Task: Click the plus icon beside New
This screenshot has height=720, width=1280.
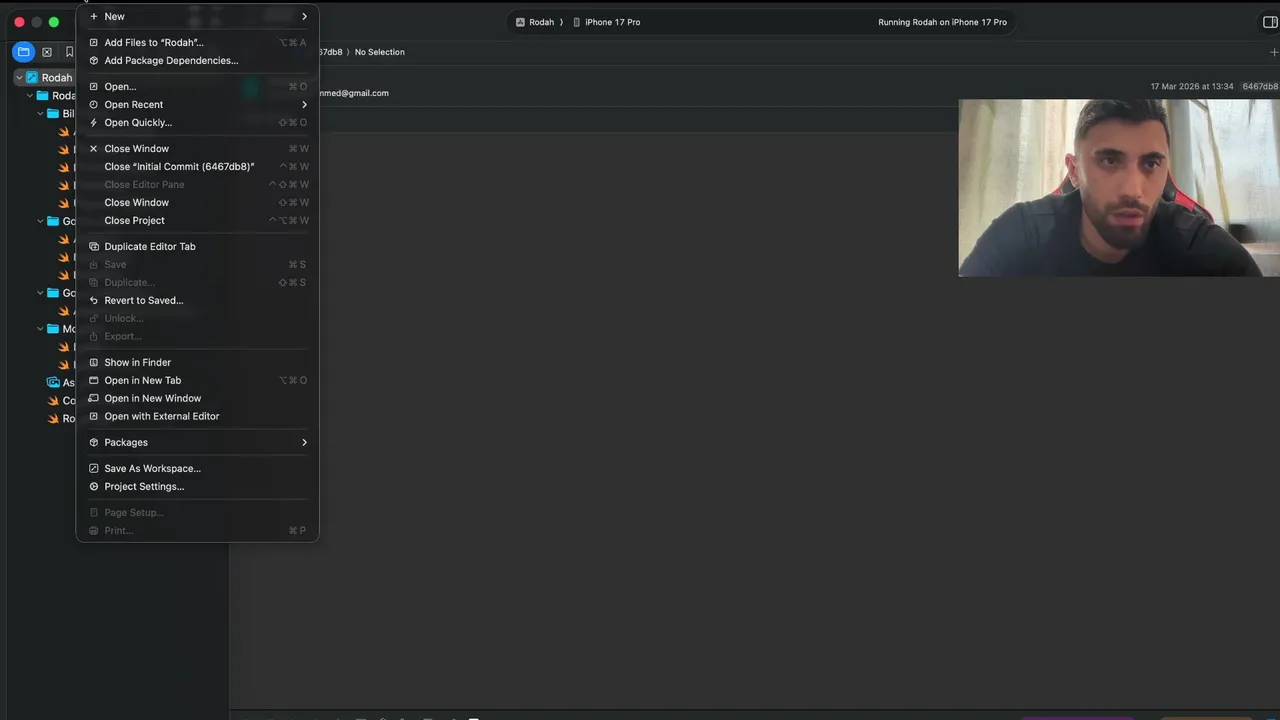Action: click(94, 16)
